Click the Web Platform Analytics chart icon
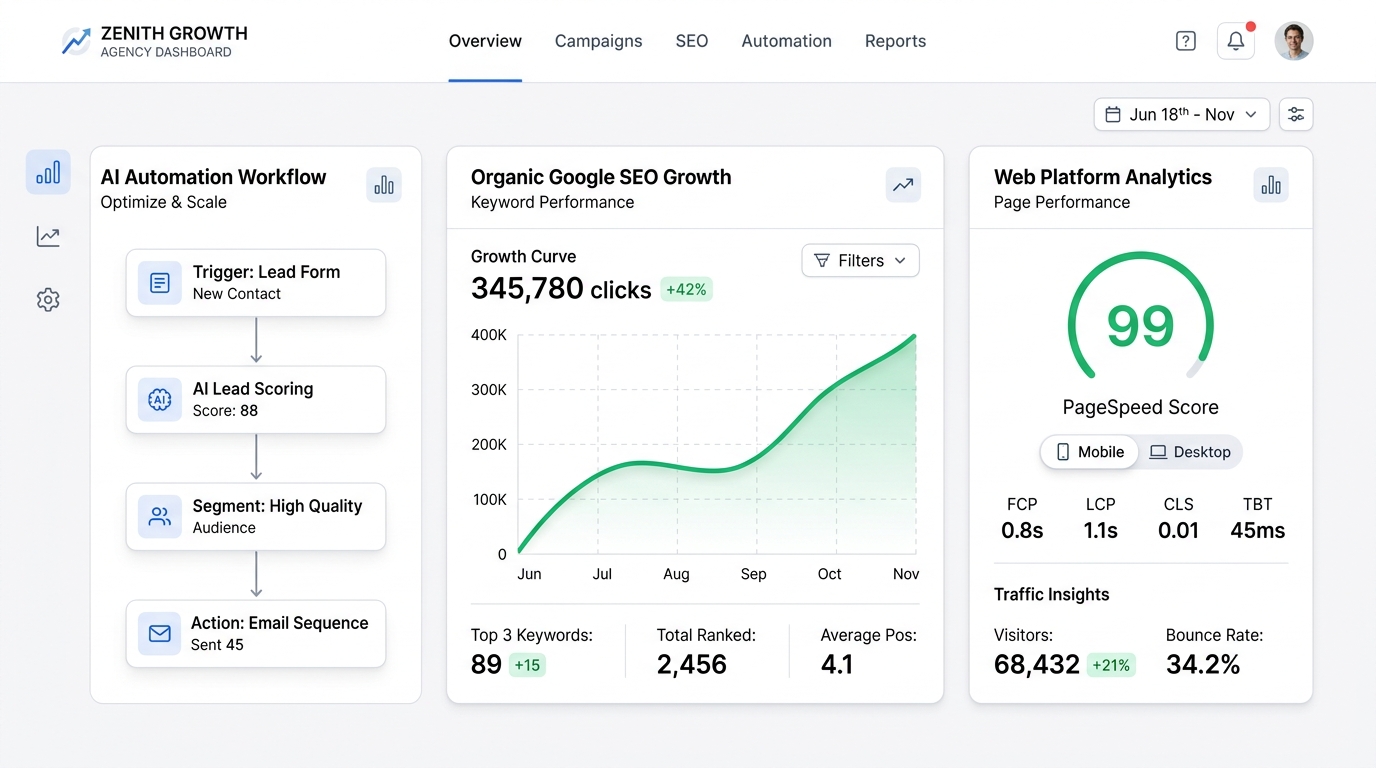The width and height of the screenshot is (1376, 768). (1271, 185)
